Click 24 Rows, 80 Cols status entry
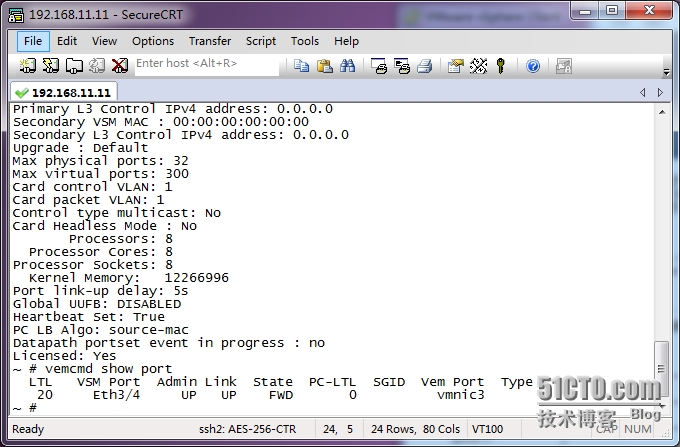 [x=415, y=429]
